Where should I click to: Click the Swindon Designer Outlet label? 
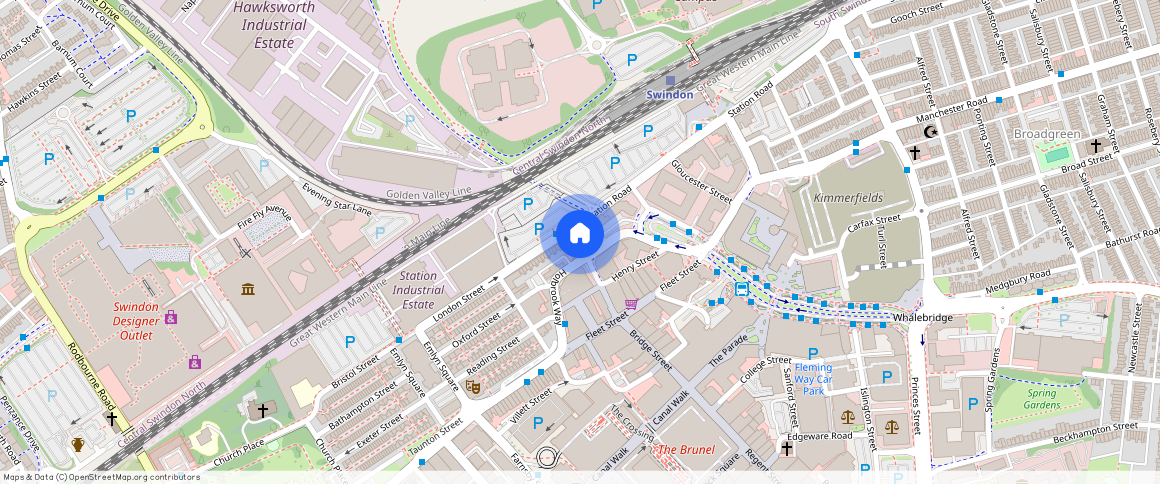pyautogui.click(x=136, y=321)
